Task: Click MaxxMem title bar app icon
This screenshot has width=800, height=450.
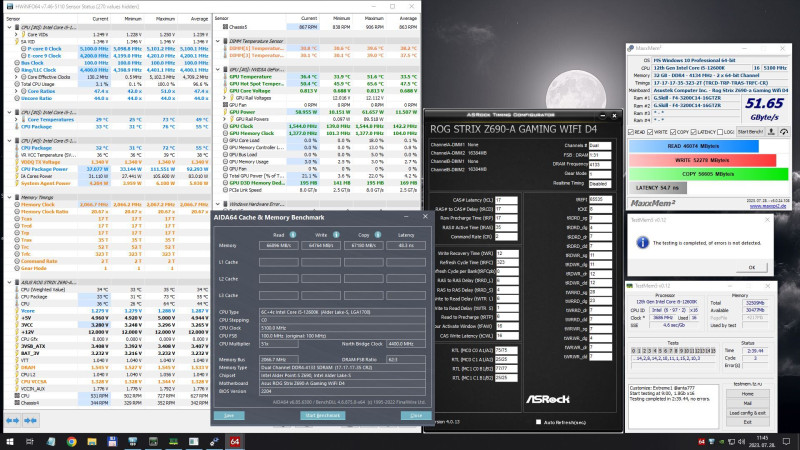Action: coord(631,48)
